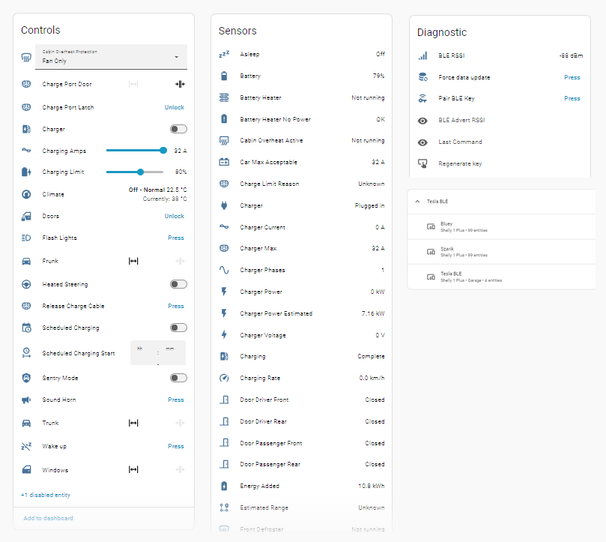
Task: Open the Cabin Overheat Protection dropdown
Action: 111,57
